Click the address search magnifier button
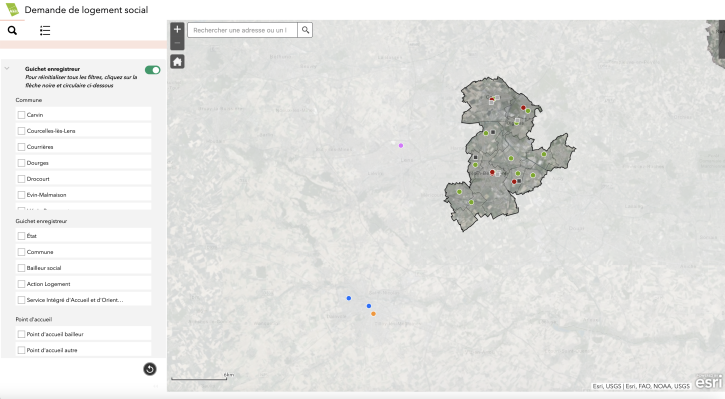The width and height of the screenshot is (725, 399). coord(305,30)
